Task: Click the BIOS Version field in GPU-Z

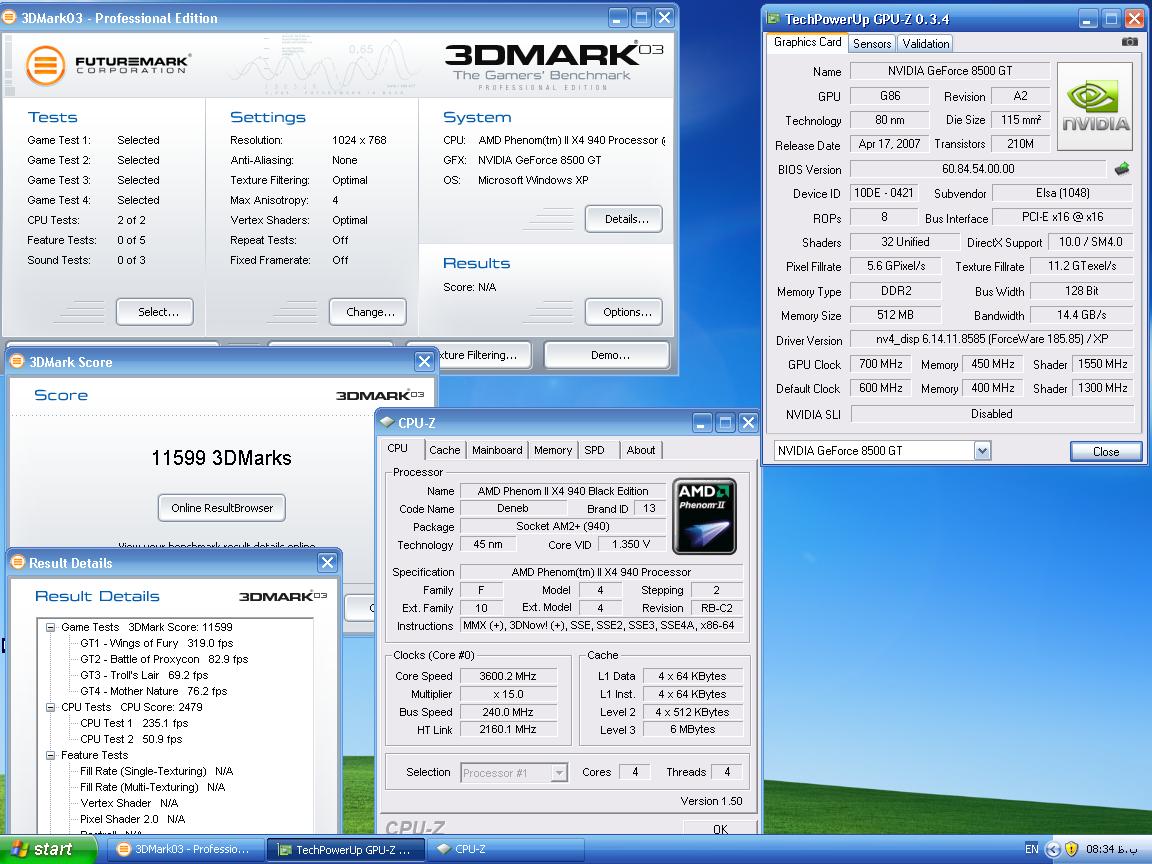Action: tap(978, 169)
